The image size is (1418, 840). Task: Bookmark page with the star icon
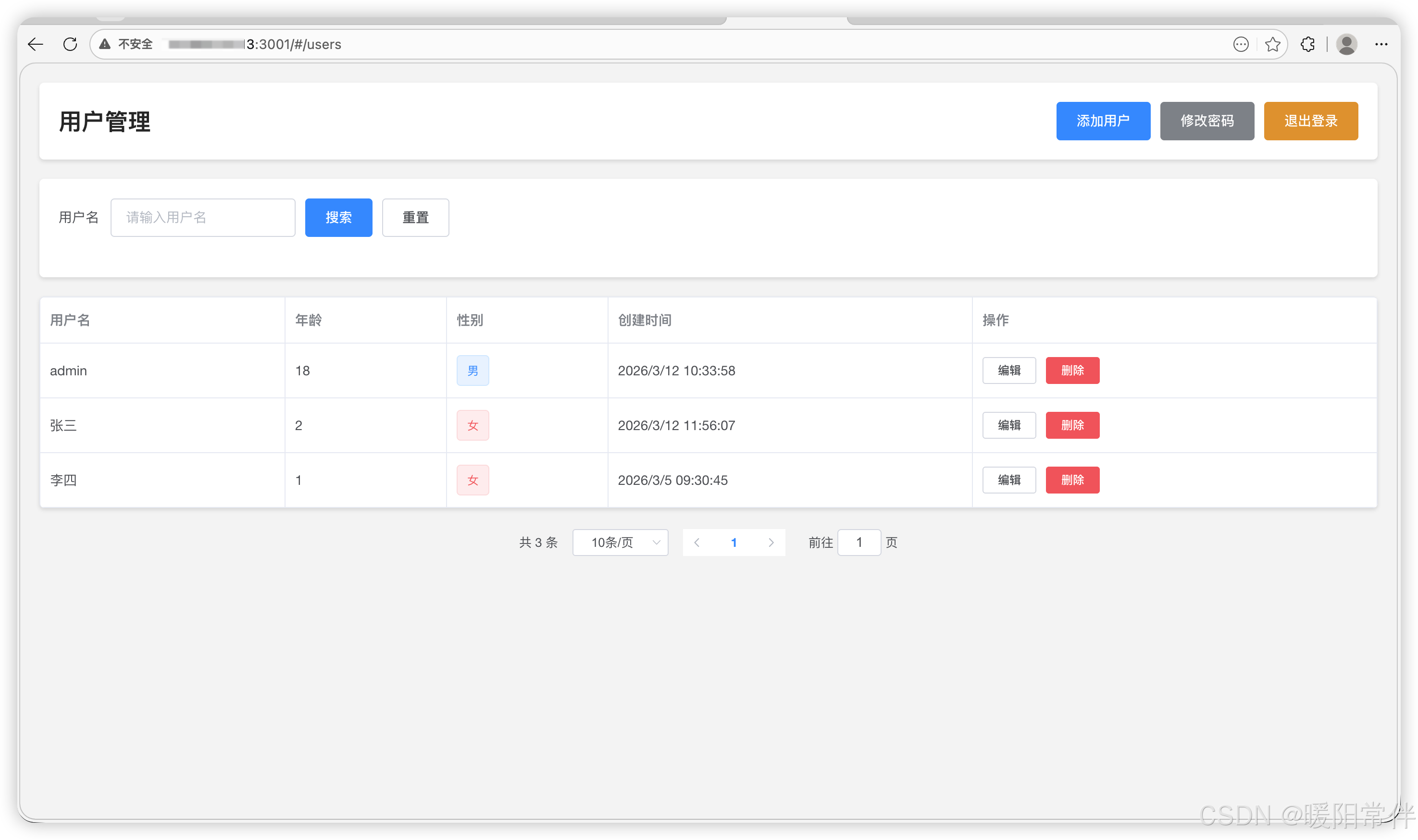tap(1272, 44)
